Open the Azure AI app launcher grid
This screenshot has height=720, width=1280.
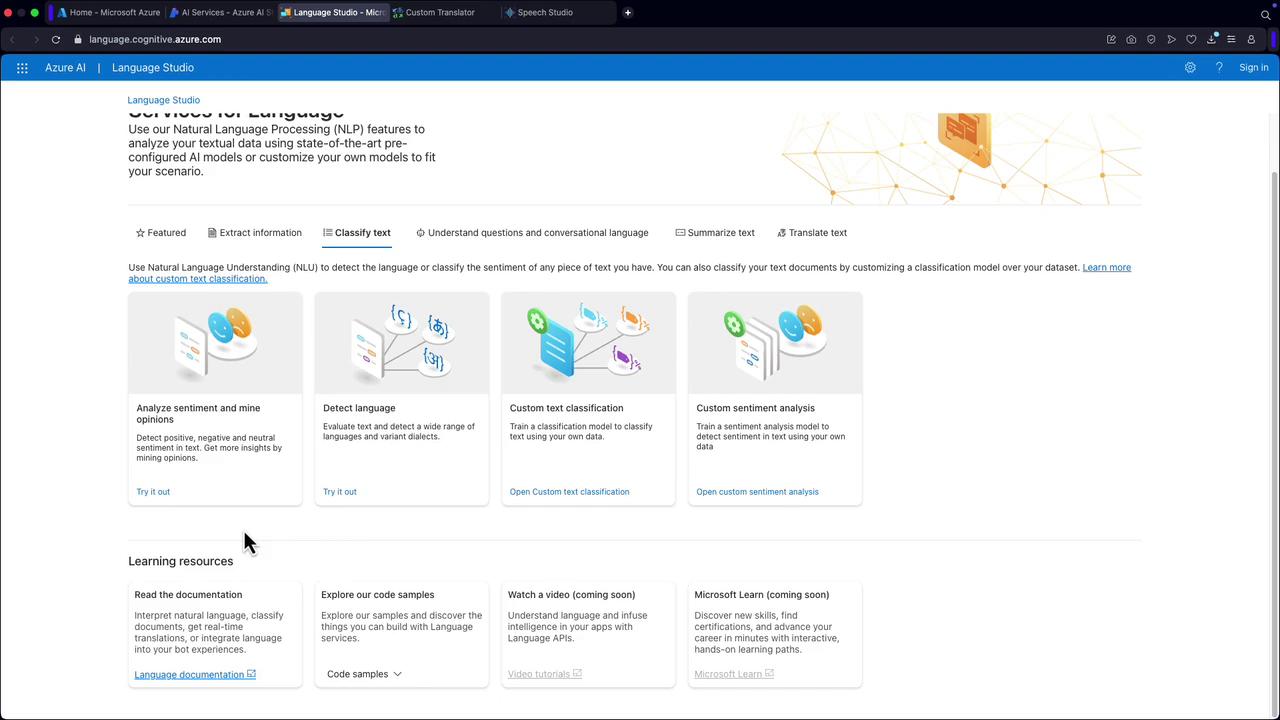(22, 68)
